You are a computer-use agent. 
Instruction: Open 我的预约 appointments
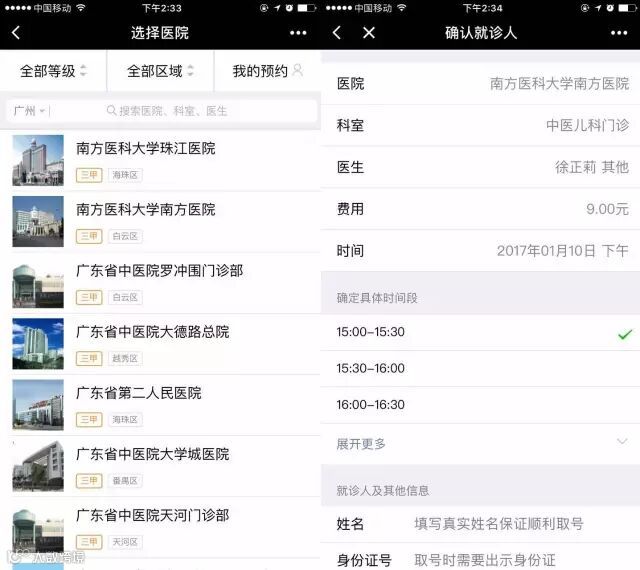coord(267,71)
